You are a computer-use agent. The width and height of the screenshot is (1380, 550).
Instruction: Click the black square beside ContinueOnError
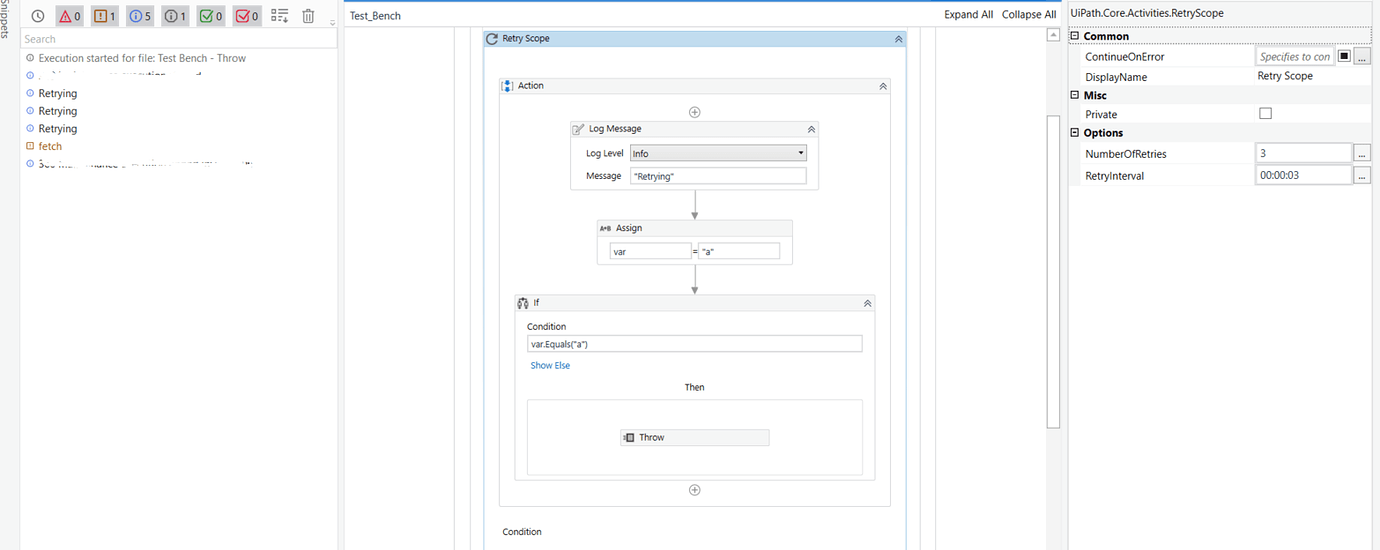coord(1344,56)
